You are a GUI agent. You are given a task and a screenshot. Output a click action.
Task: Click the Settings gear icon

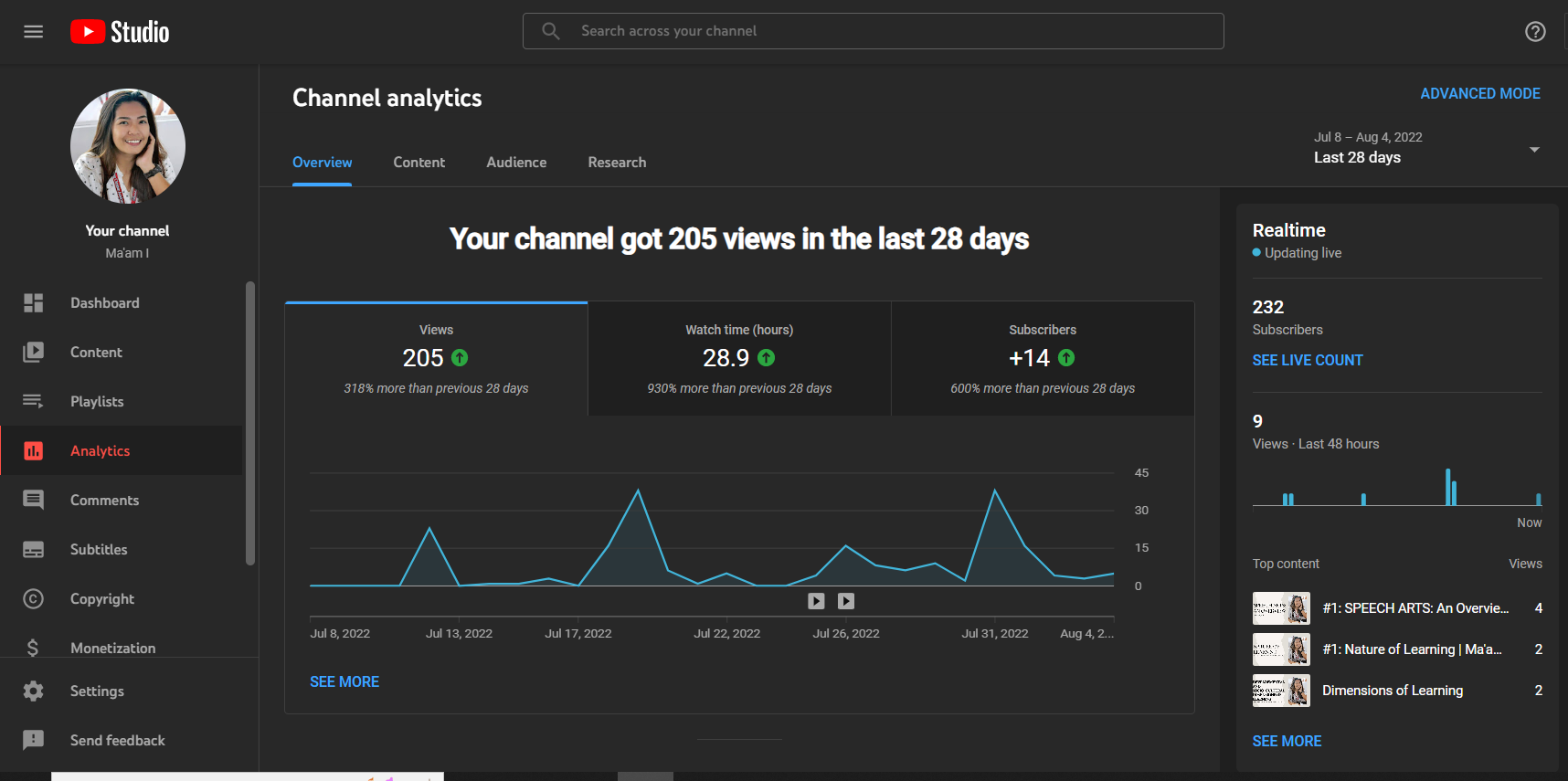coord(34,691)
